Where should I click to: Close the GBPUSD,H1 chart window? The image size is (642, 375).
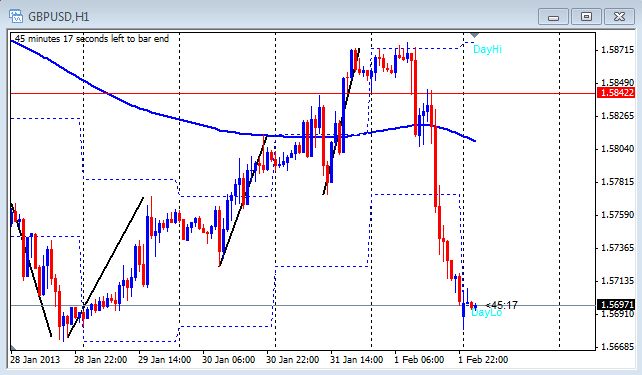pos(619,17)
